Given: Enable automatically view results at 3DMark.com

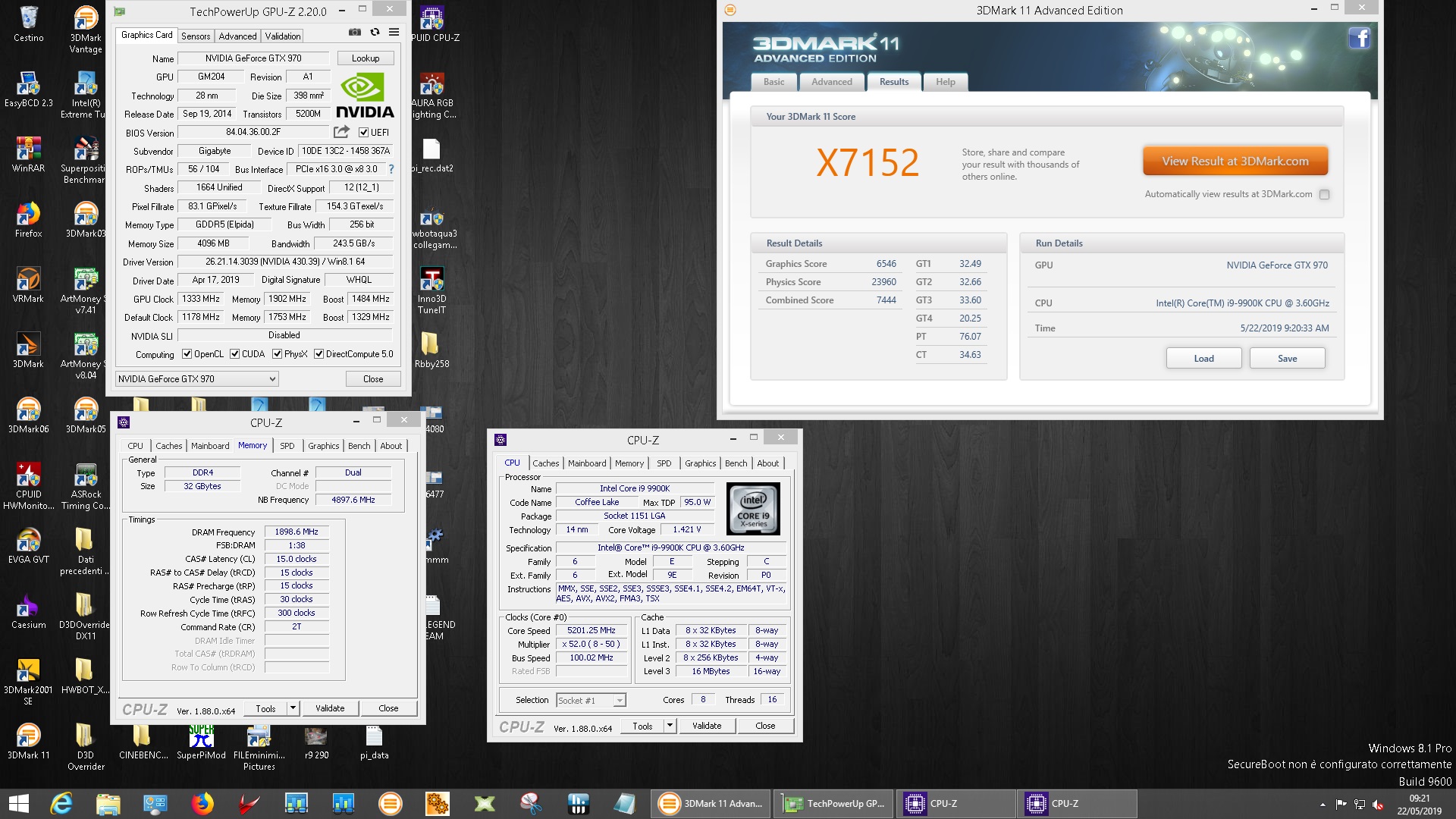Looking at the screenshot, I should pos(1324,195).
